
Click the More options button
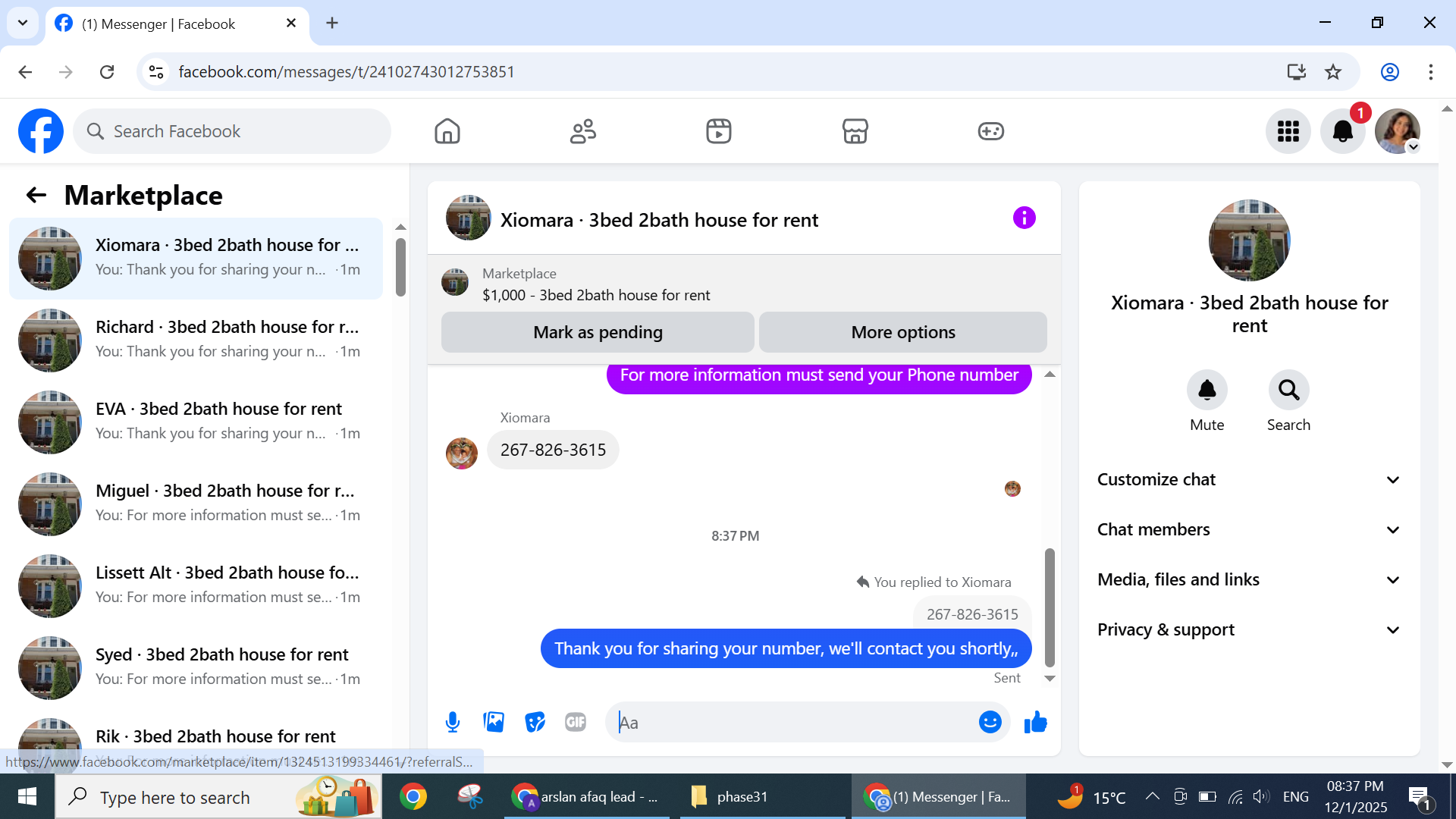tap(903, 332)
